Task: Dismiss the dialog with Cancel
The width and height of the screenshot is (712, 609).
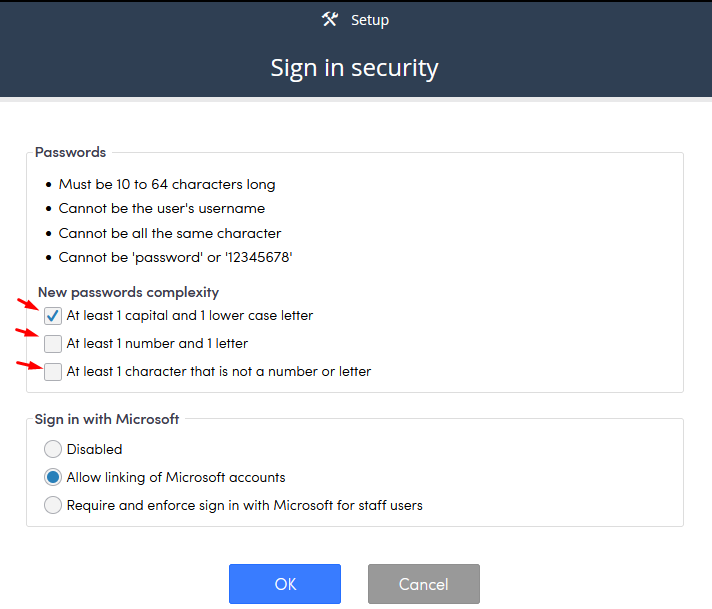Action: (424, 584)
